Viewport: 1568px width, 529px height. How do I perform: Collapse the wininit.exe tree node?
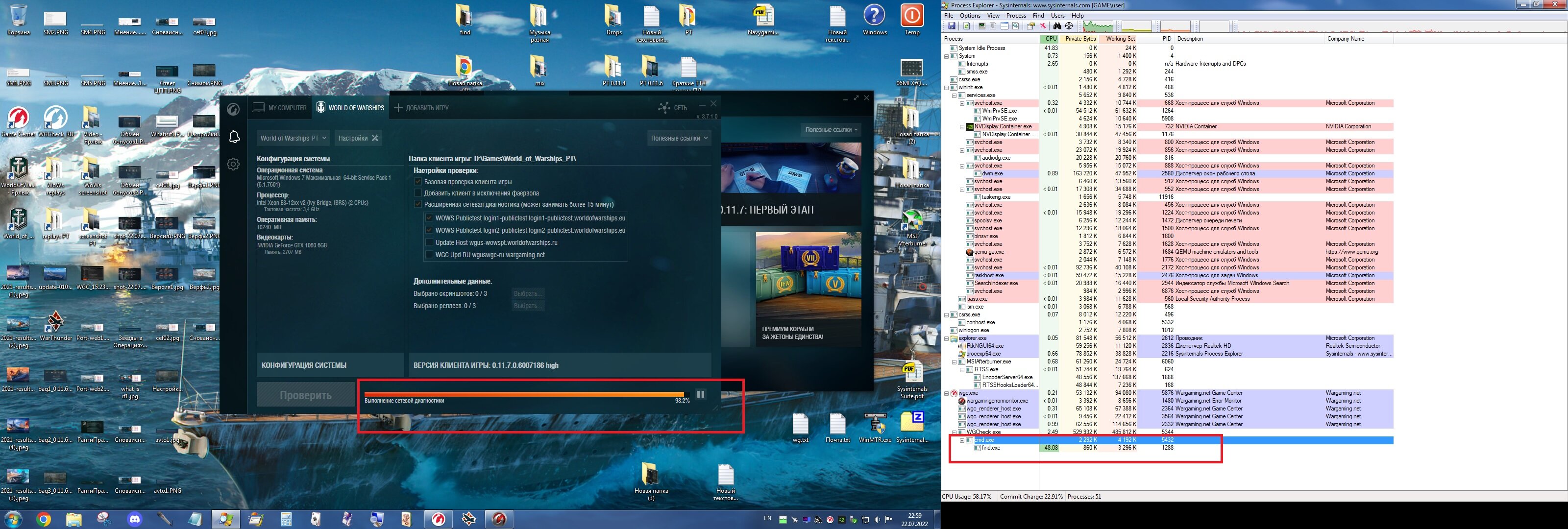coord(947,87)
